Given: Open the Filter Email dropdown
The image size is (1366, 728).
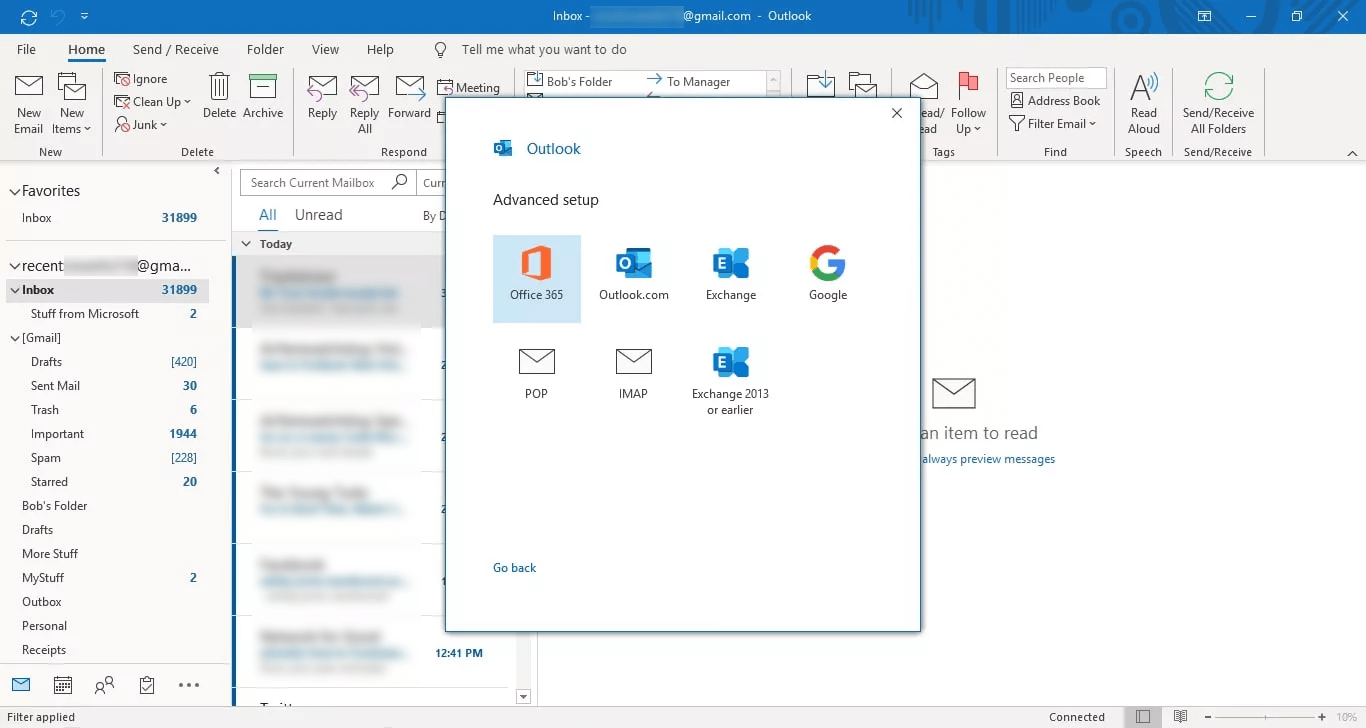Looking at the screenshot, I should [1054, 124].
